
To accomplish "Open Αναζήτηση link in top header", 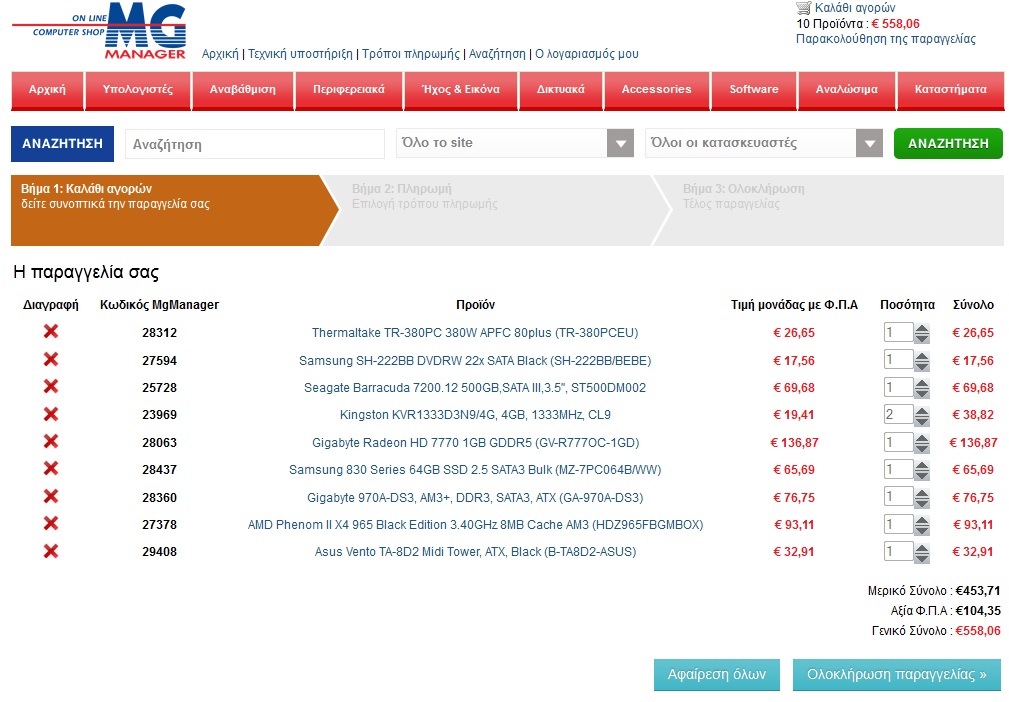I will (497, 54).
